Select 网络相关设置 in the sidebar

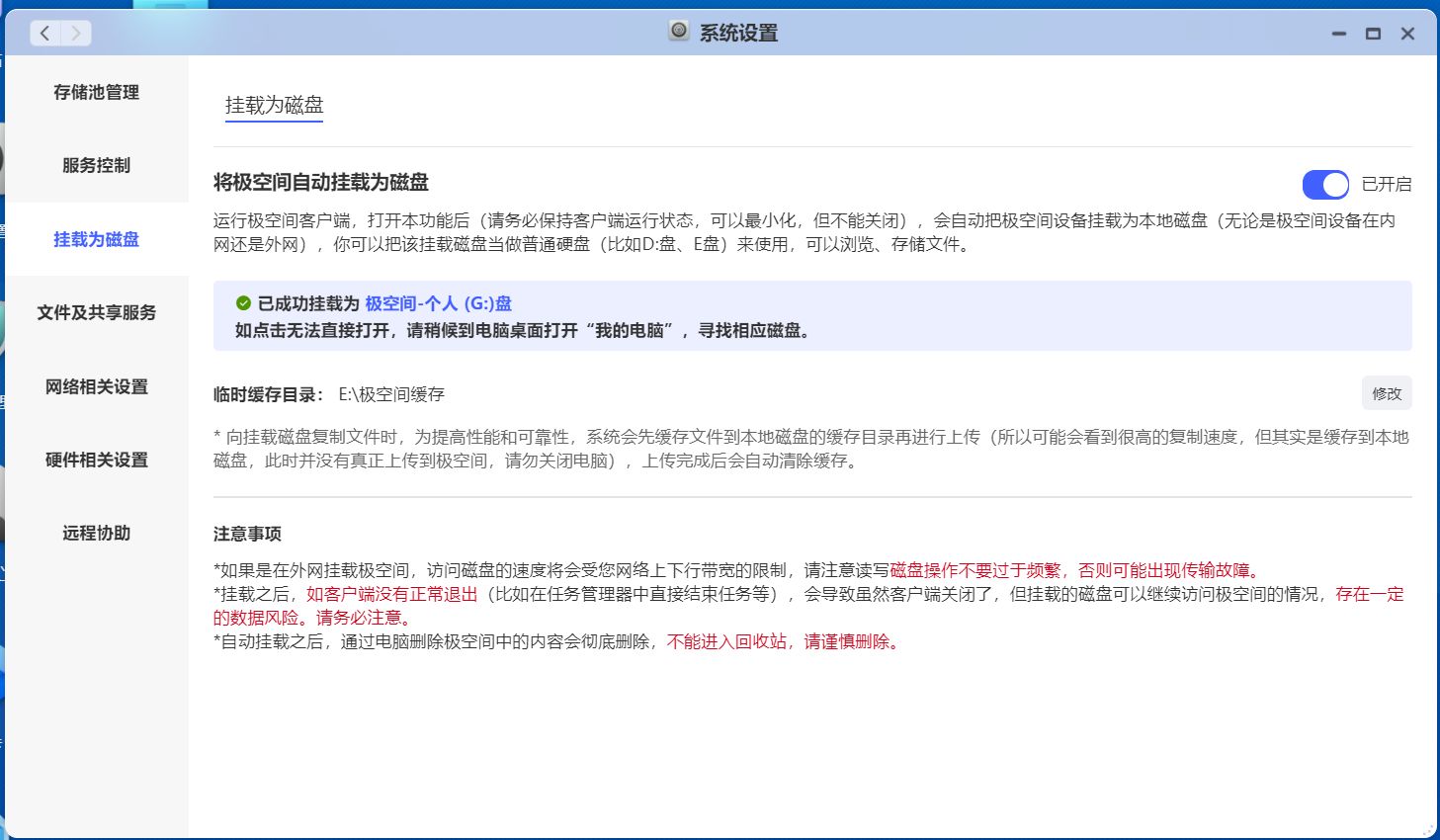95,386
